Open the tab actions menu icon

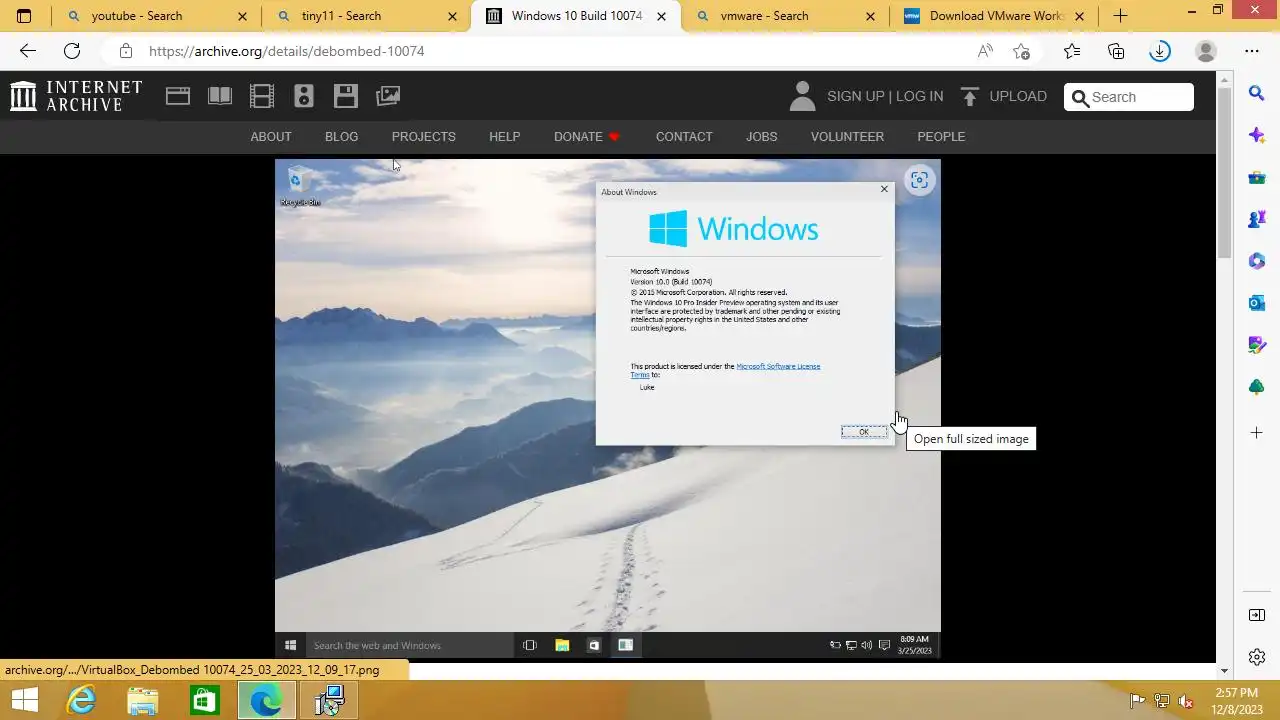pos(24,16)
